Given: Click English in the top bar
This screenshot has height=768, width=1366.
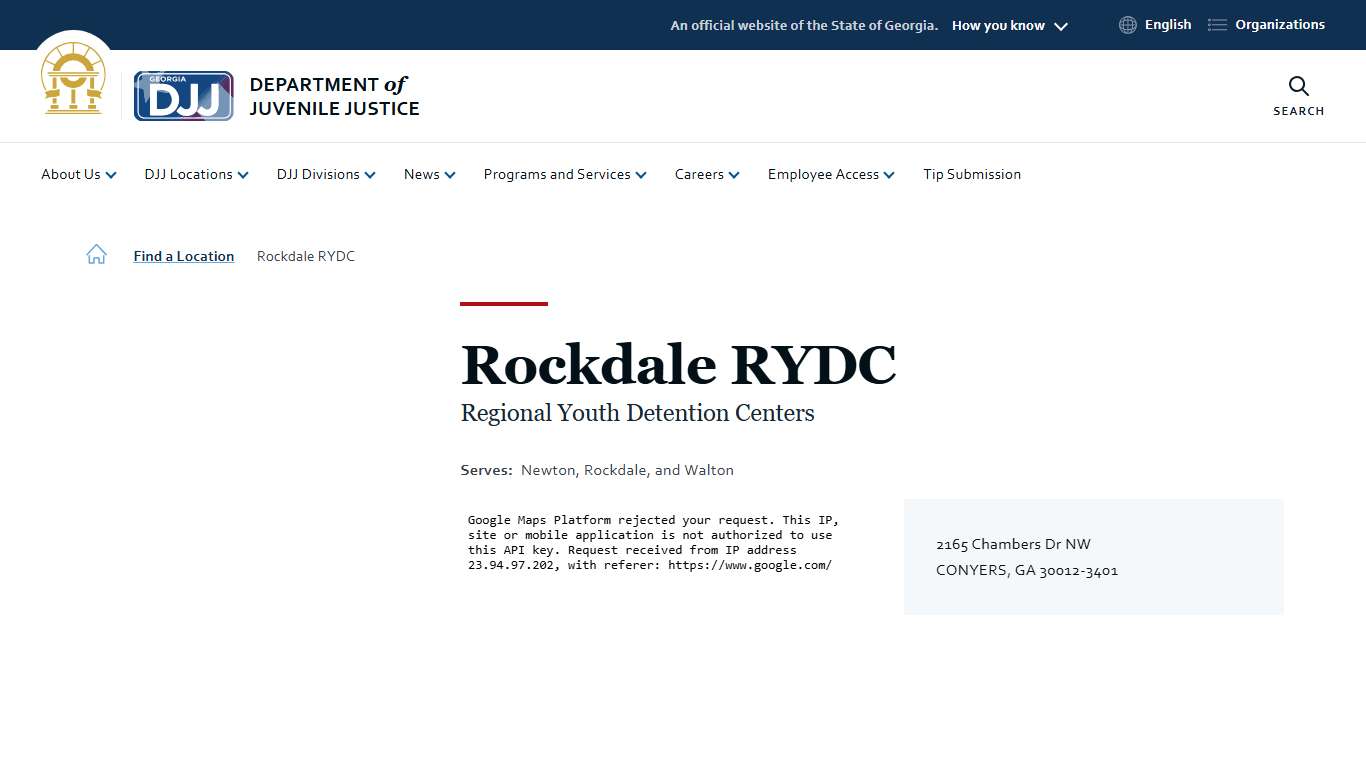Looking at the screenshot, I should (1168, 24).
